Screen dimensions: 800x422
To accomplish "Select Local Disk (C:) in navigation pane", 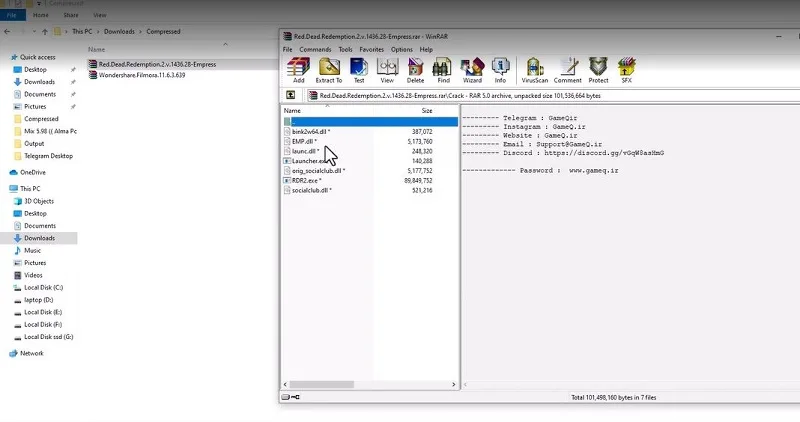I will pyautogui.click(x=43, y=288).
